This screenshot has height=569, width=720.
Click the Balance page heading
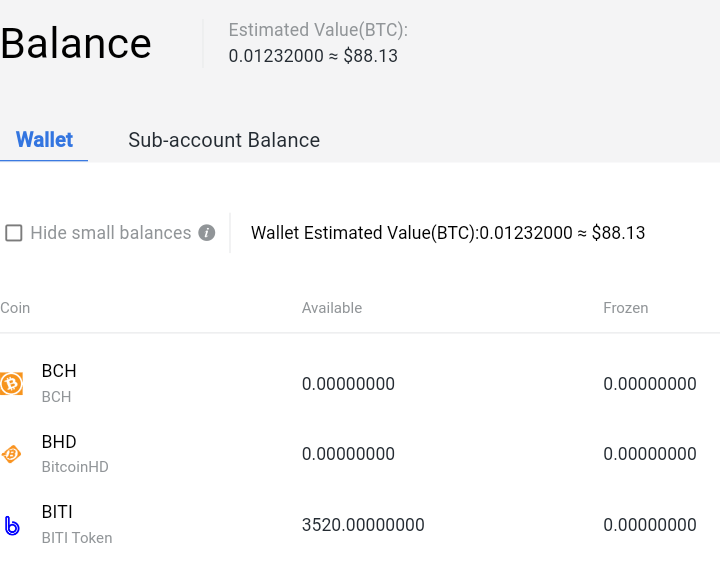coord(76,44)
